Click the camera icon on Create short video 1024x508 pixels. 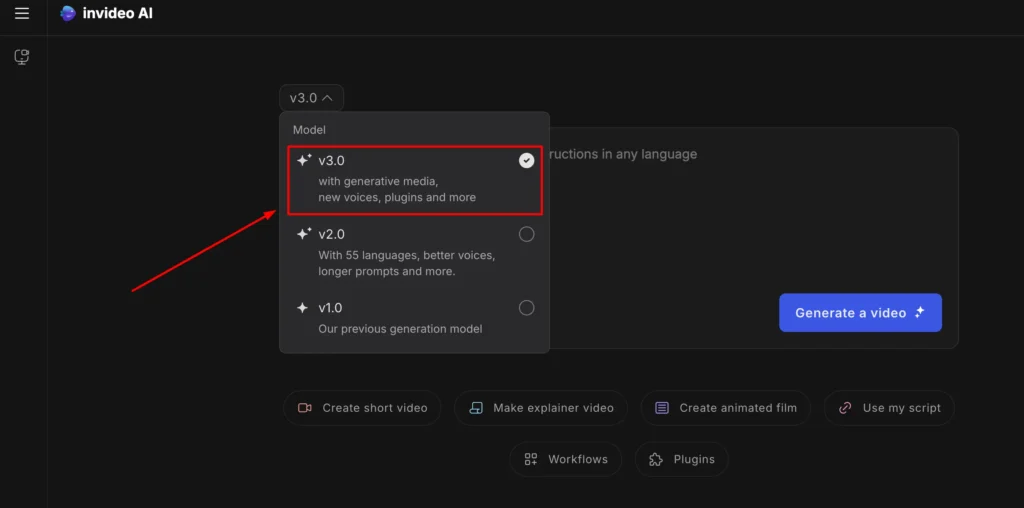[304, 408]
